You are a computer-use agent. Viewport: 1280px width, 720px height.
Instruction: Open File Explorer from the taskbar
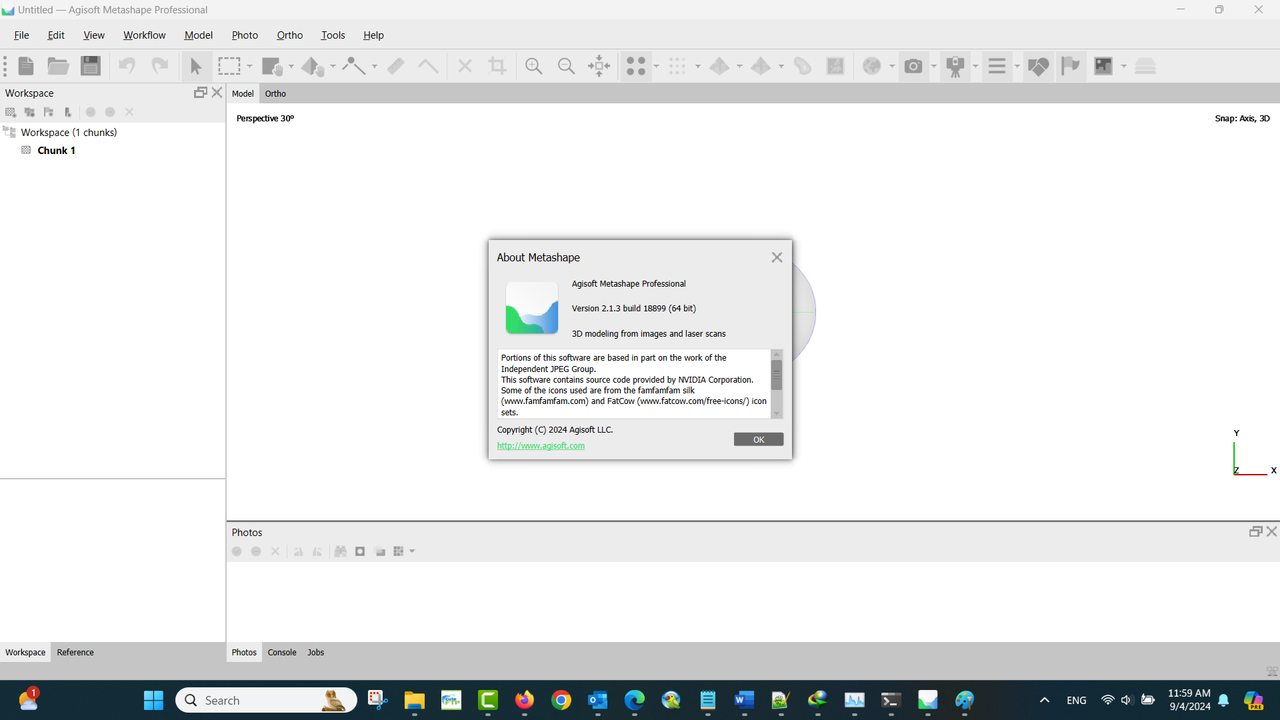[414, 700]
